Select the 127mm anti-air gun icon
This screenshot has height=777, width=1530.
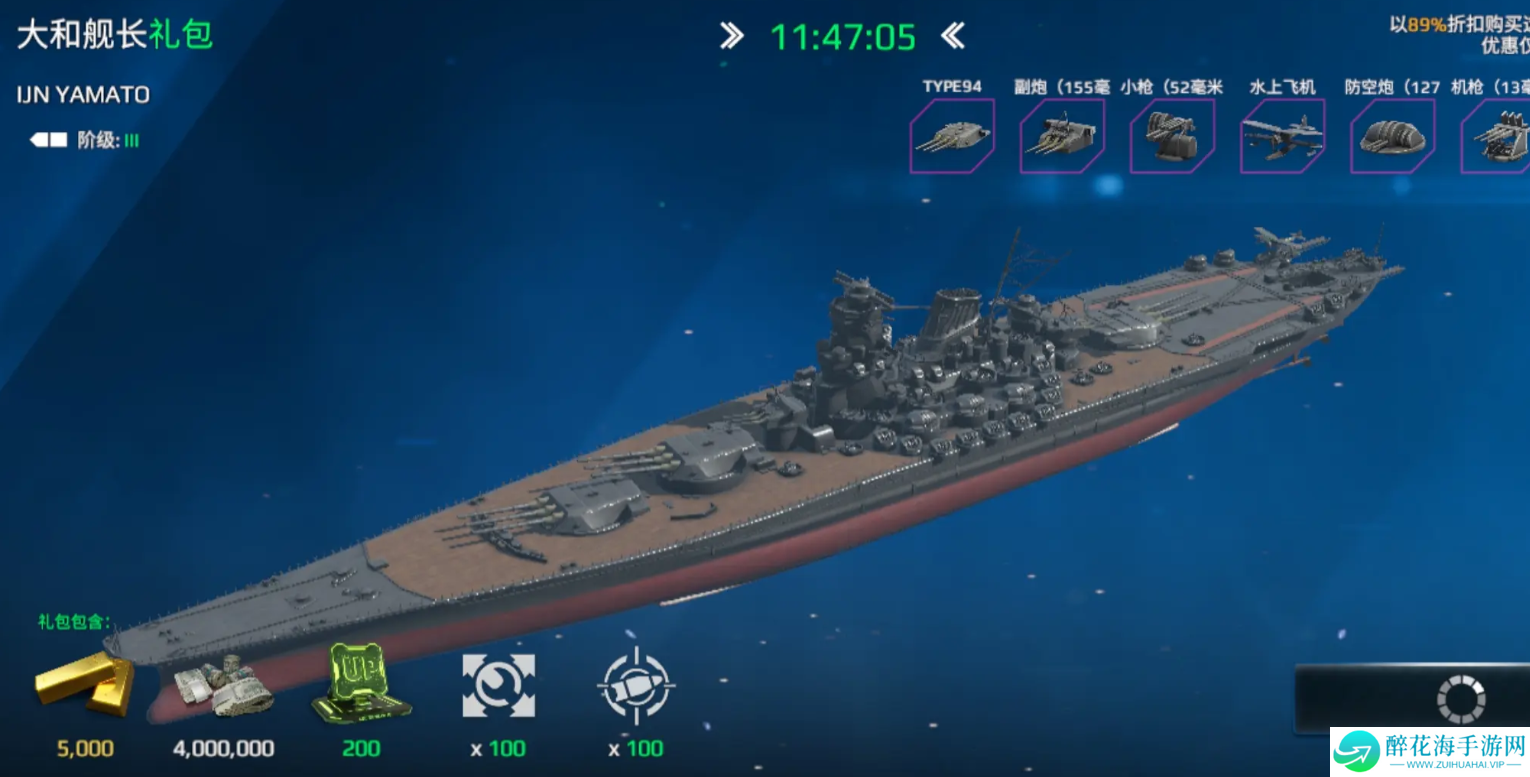tap(1392, 136)
